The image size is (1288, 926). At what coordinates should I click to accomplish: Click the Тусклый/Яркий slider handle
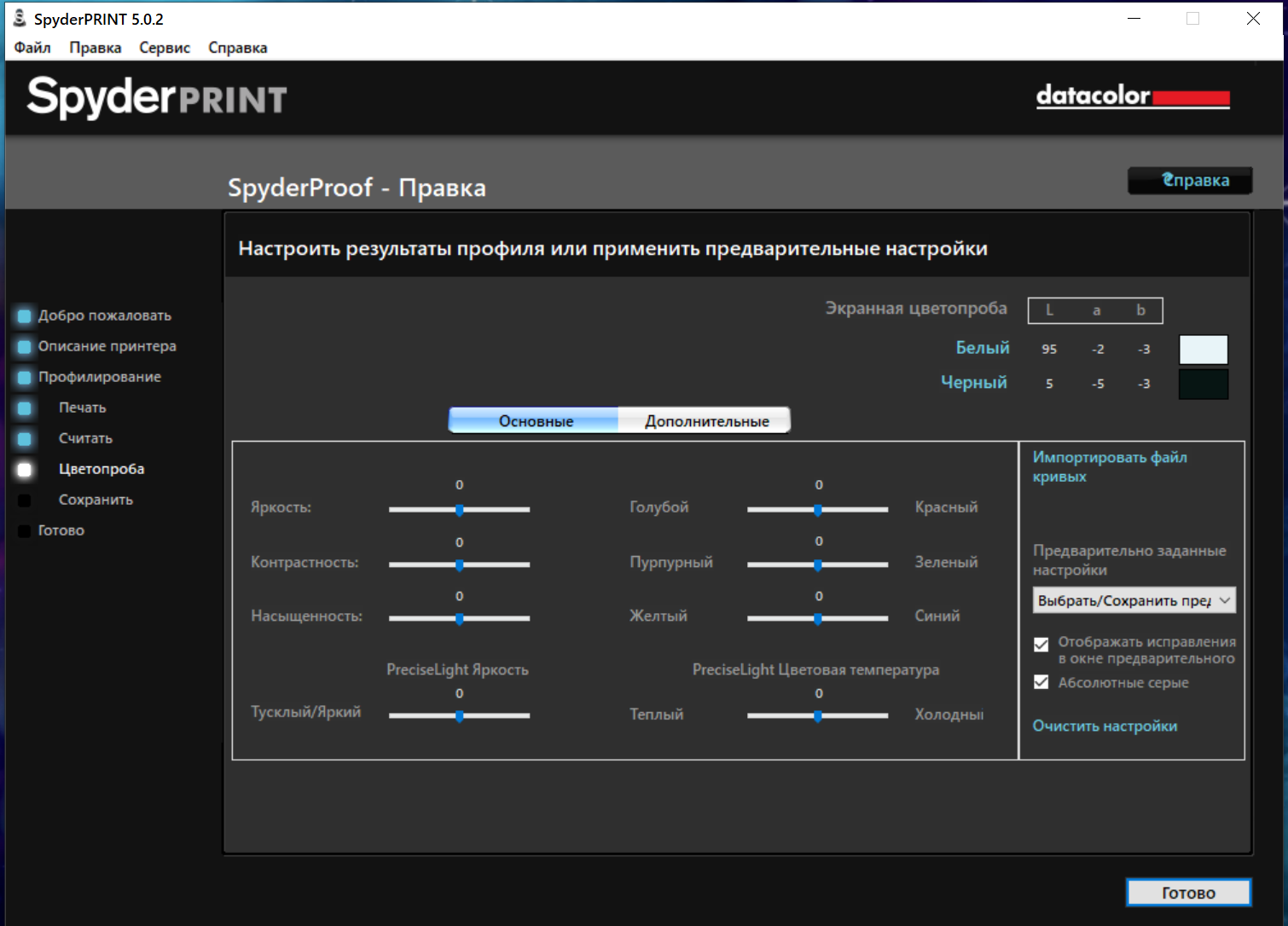point(460,716)
